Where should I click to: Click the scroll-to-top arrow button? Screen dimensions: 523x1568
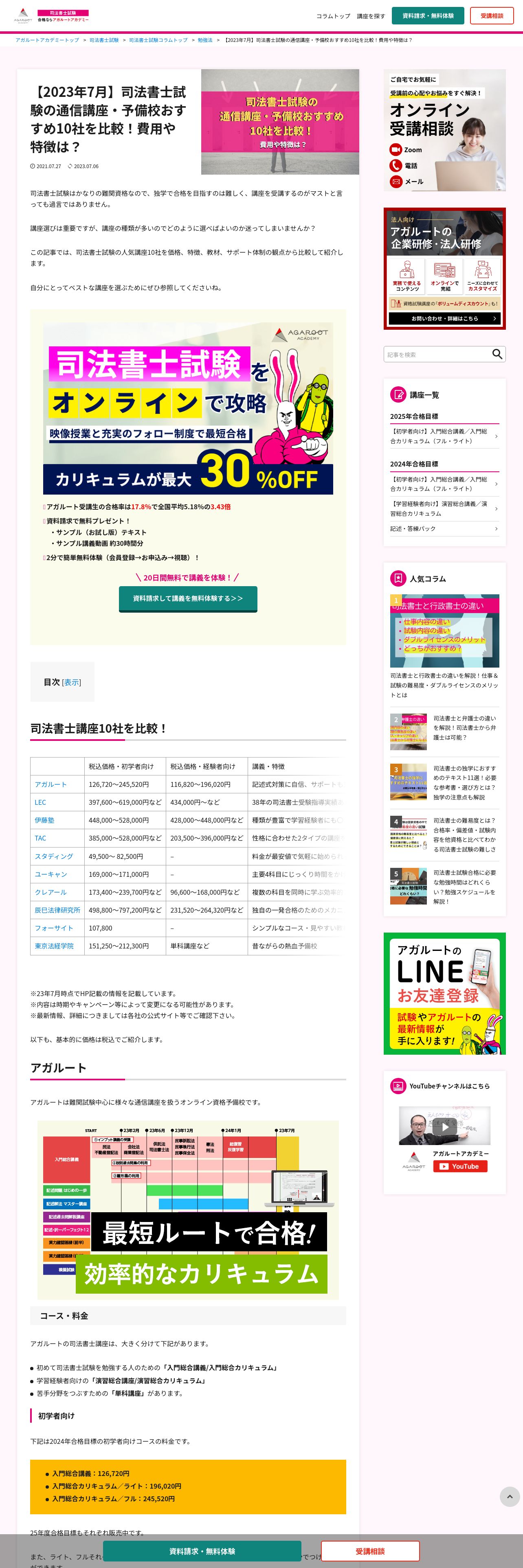(510, 1497)
